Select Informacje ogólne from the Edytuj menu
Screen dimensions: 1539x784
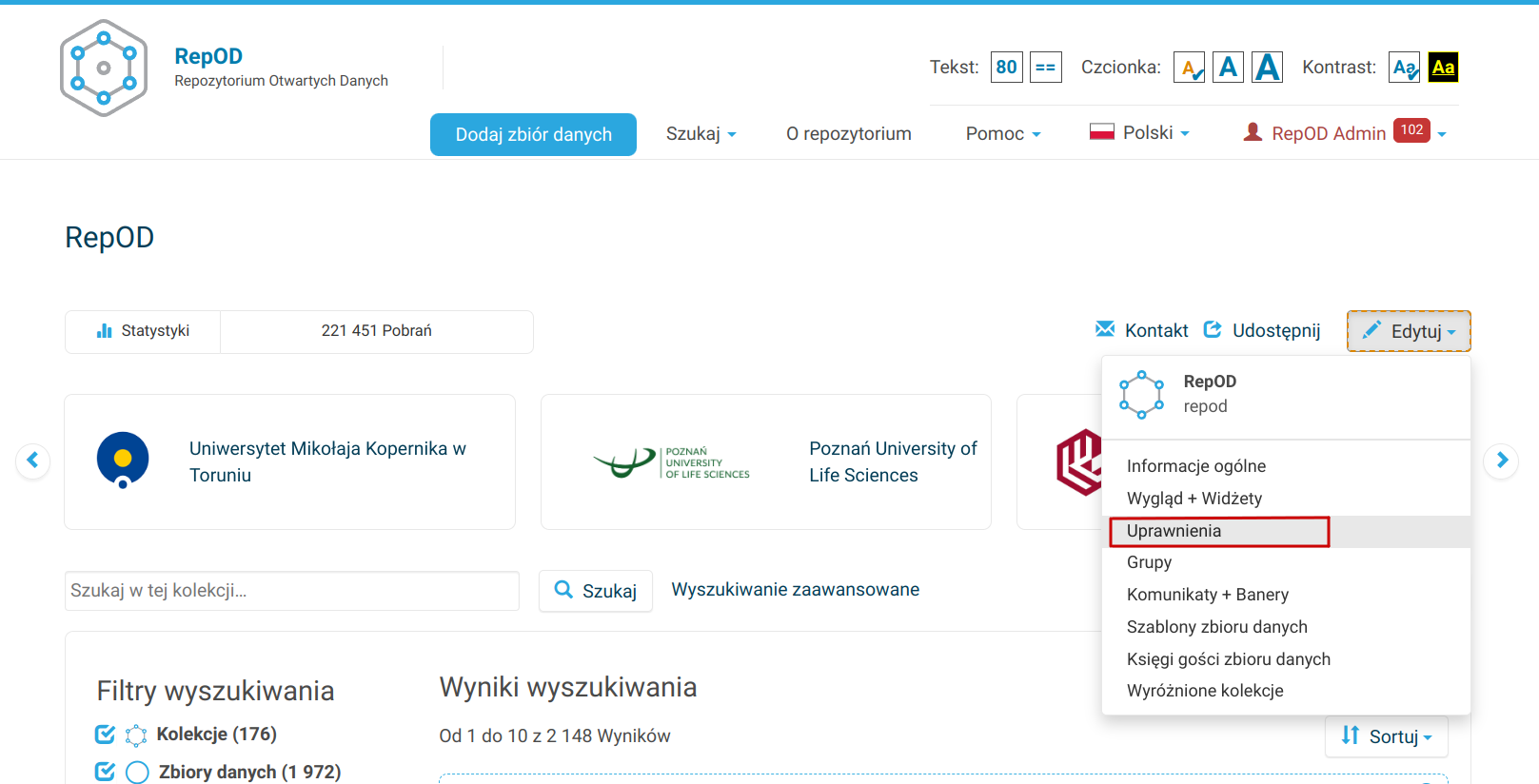coord(1286,466)
